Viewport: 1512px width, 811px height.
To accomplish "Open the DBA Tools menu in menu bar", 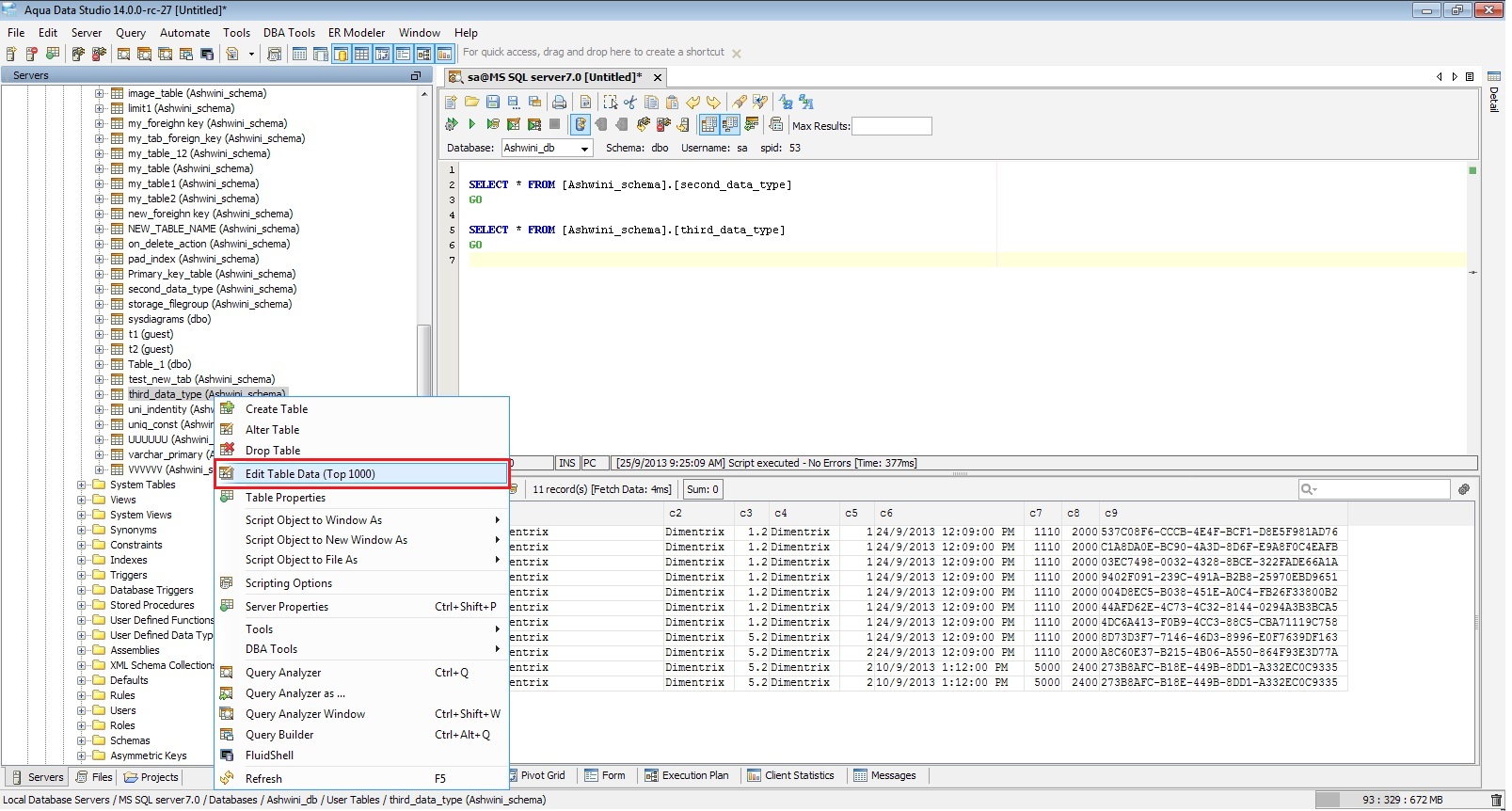I will click(289, 32).
